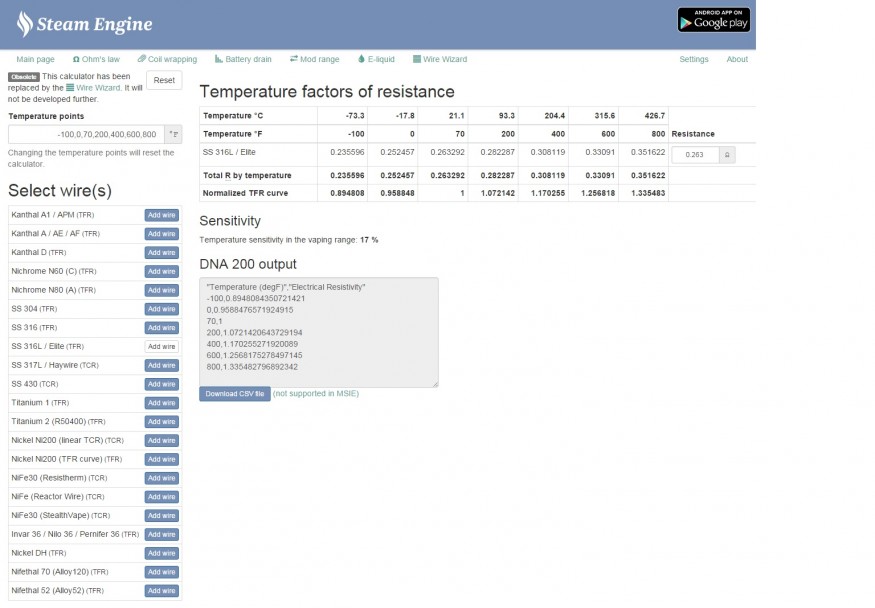This screenshot has width=875, height=608.
Task: Add wire Nickel Ni200 (linear TCR)
Action: pos(162,441)
